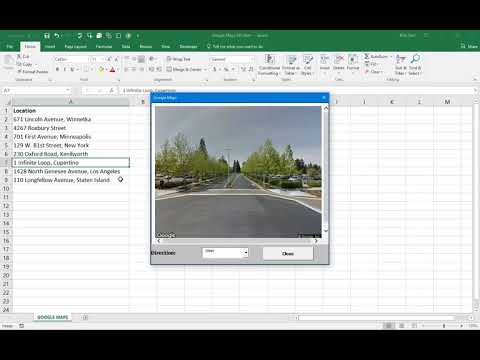
Task: Apply bold formatting
Action: (57, 69)
